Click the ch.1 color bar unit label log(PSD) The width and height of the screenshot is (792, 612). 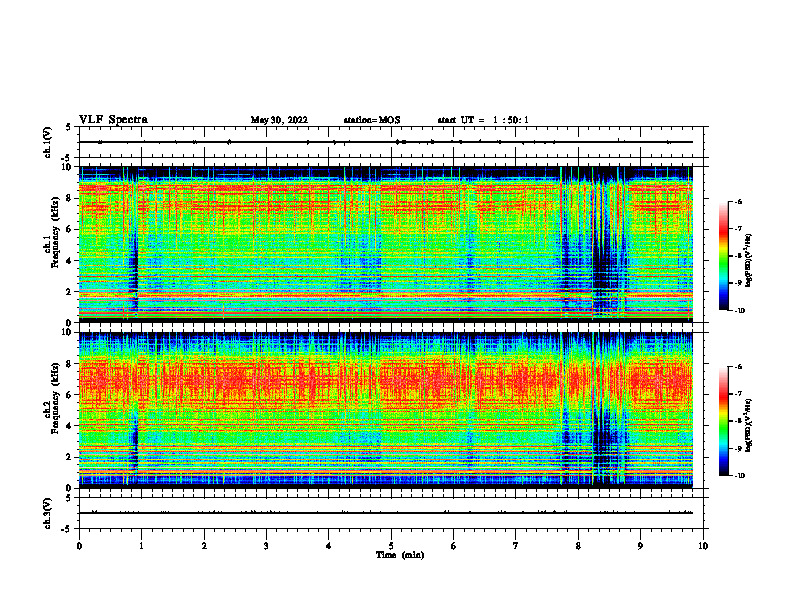tap(749, 261)
